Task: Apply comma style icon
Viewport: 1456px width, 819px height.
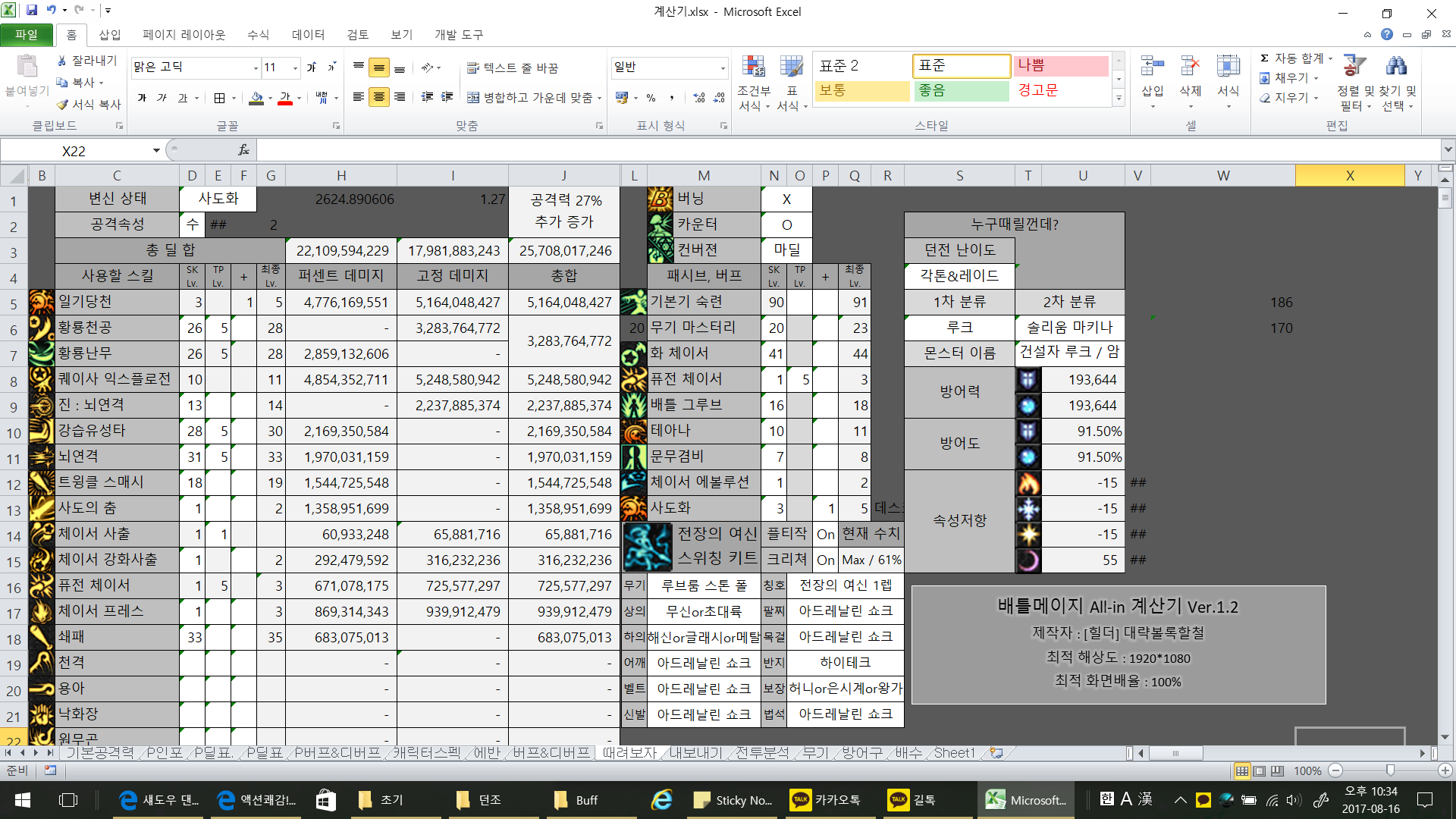Action: [672, 97]
